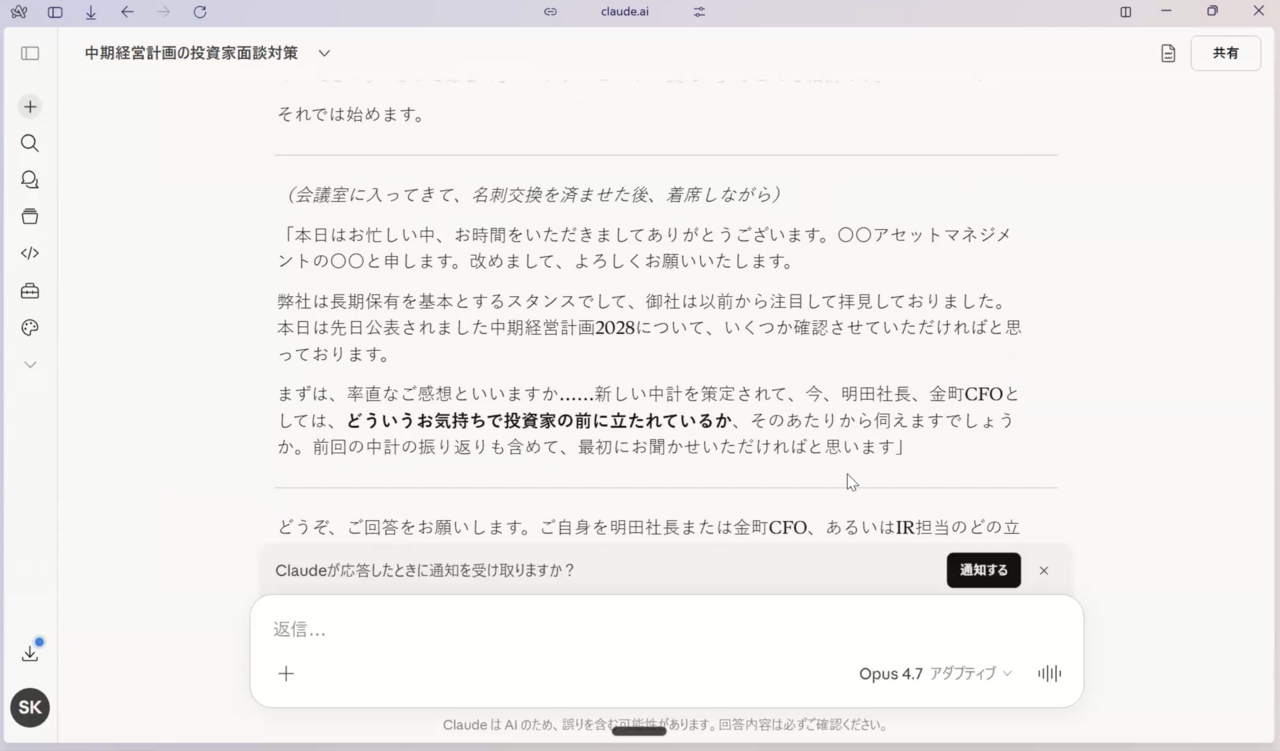Toggle split view icon in title bar
This screenshot has width=1280, height=751.
[1126, 12]
